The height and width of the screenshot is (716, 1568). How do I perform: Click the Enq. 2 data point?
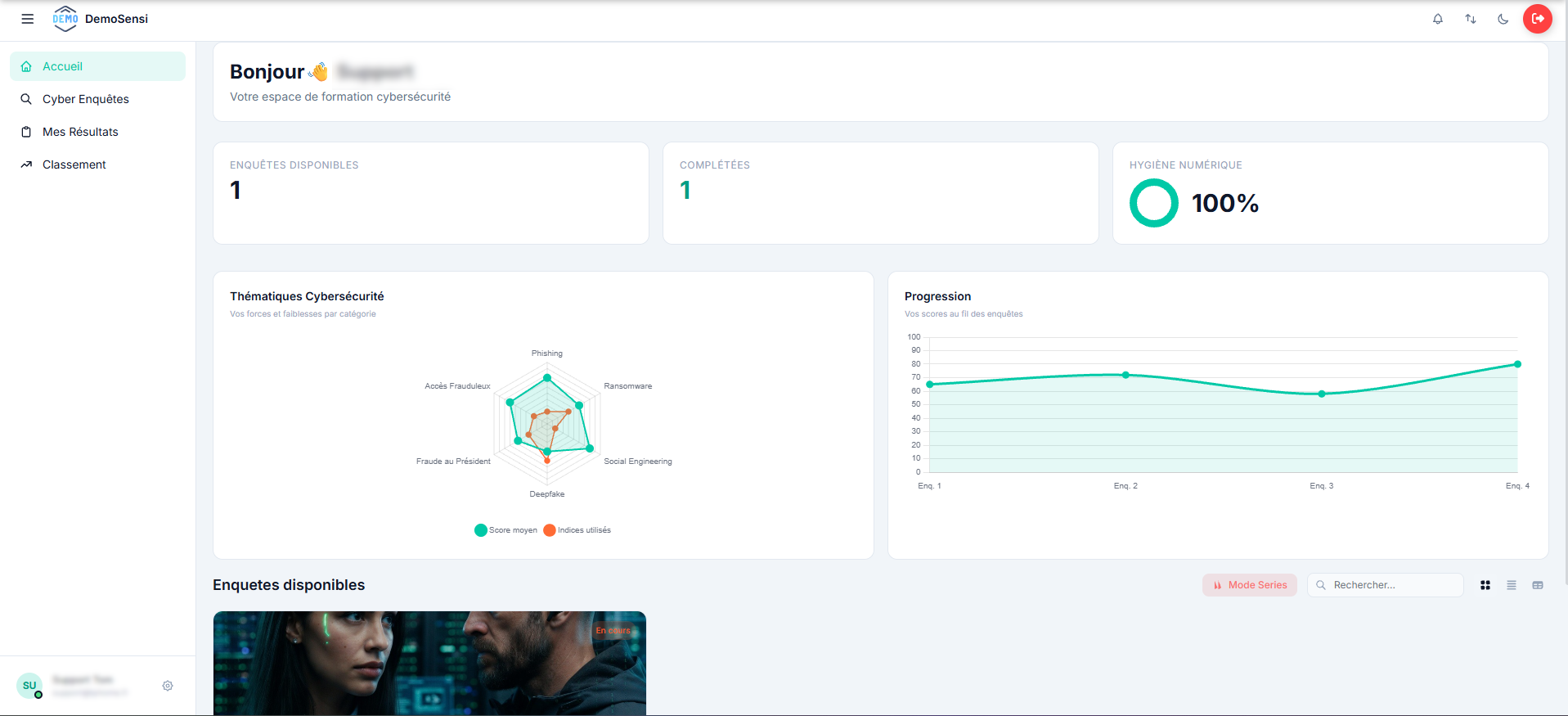(1125, 375)
